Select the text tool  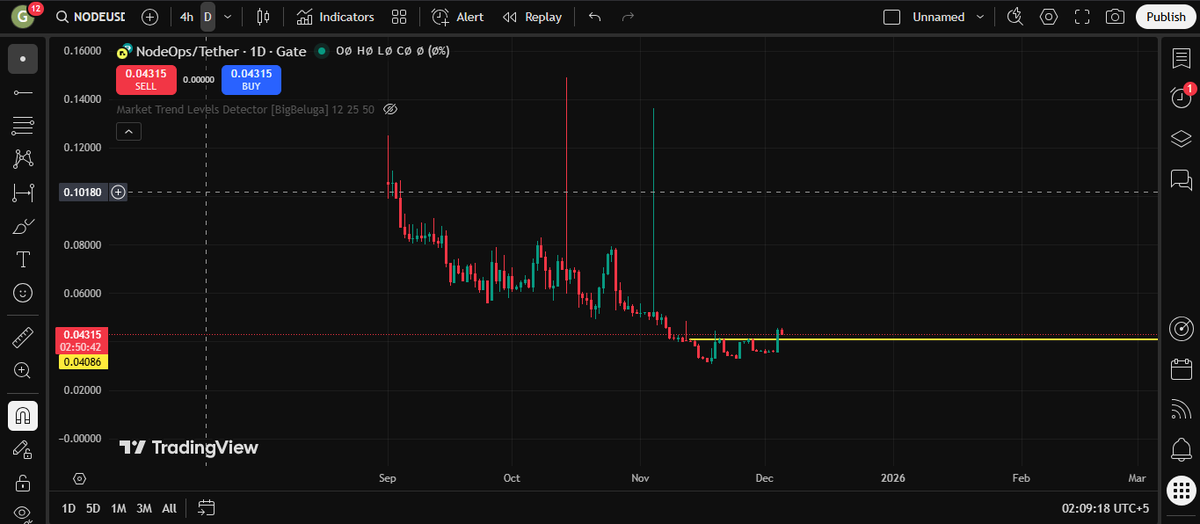(23, 259)
